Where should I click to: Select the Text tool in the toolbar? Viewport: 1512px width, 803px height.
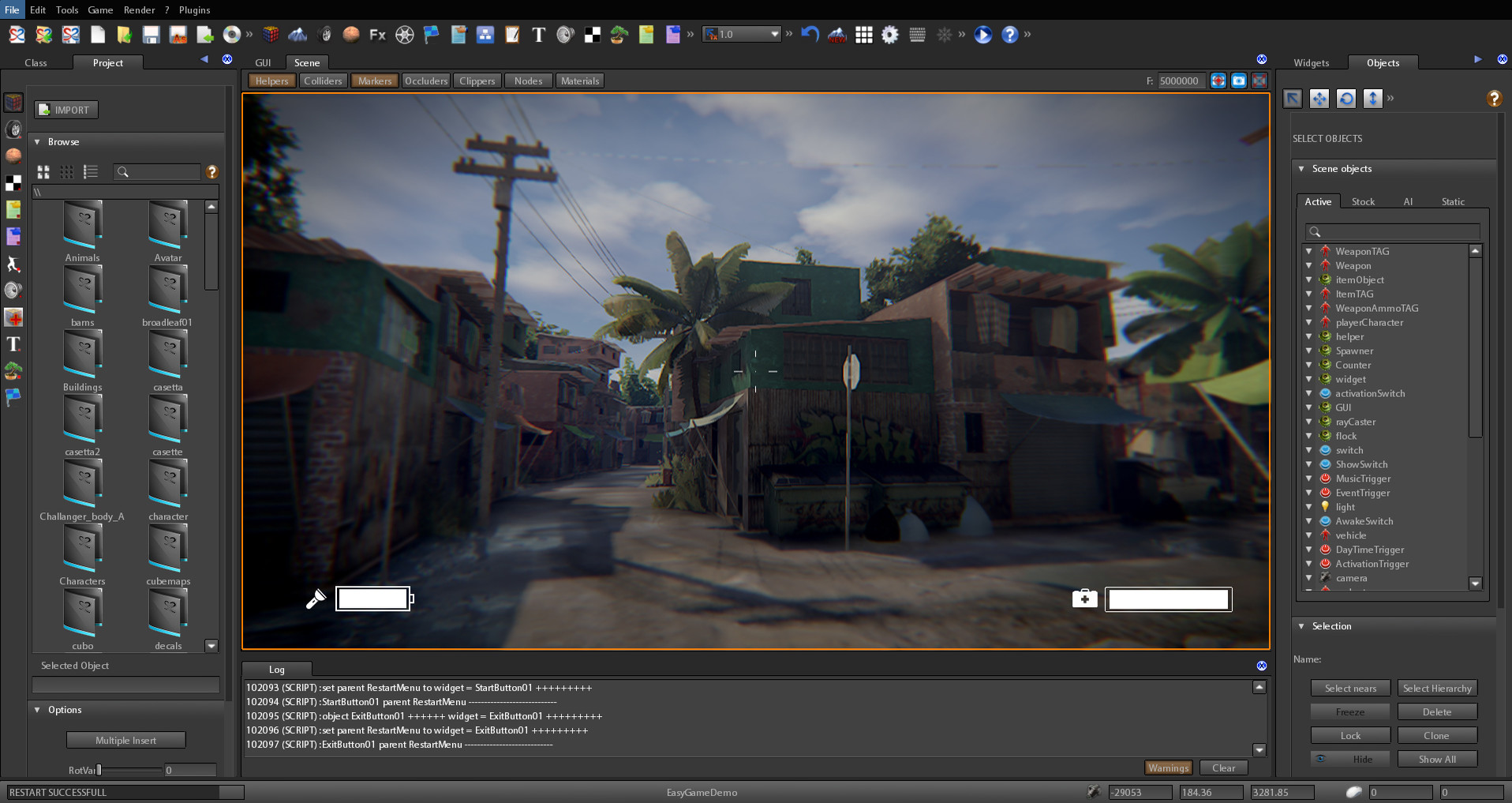pos(539,35)
